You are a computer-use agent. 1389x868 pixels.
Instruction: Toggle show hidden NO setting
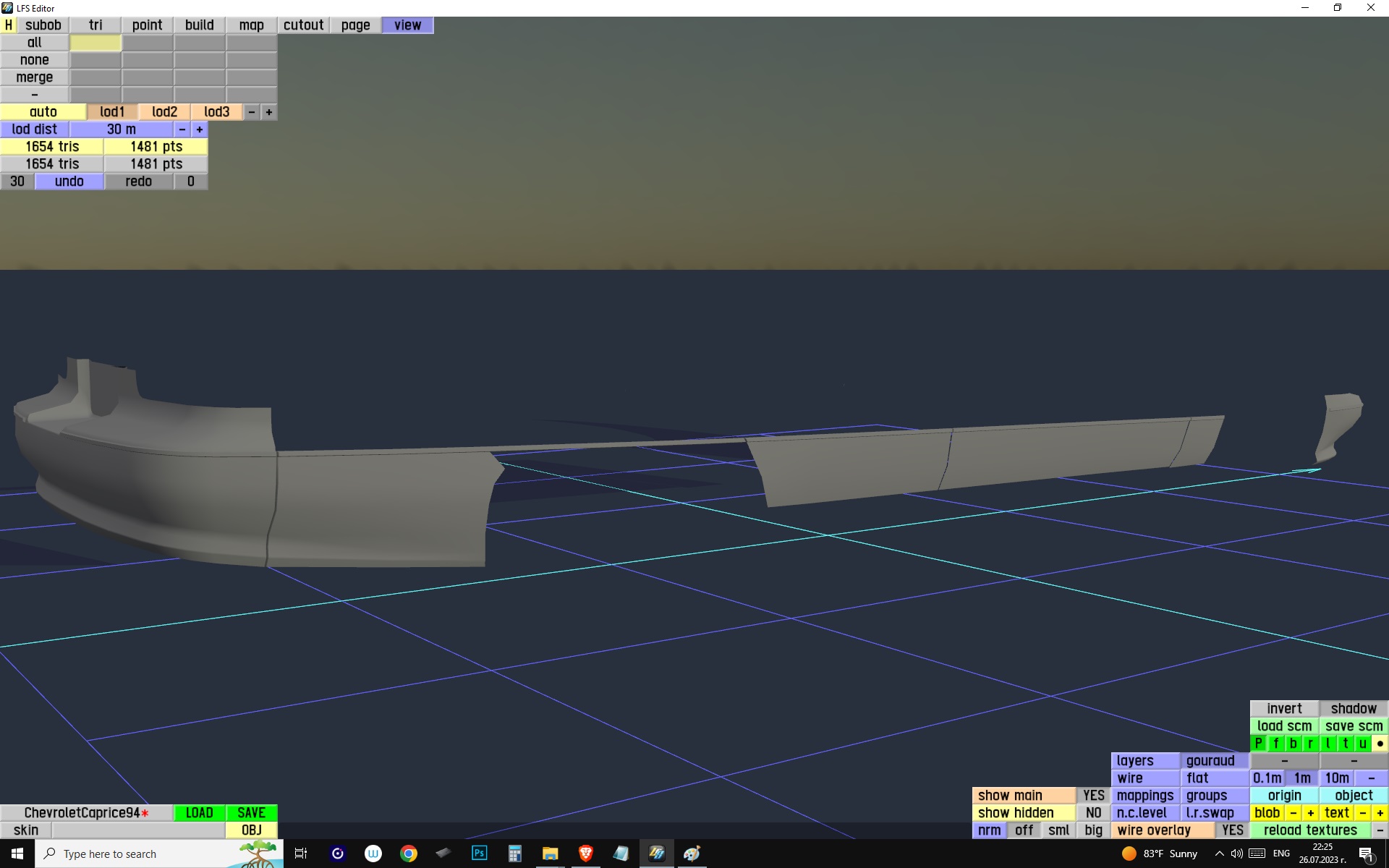pos(1093,812)
